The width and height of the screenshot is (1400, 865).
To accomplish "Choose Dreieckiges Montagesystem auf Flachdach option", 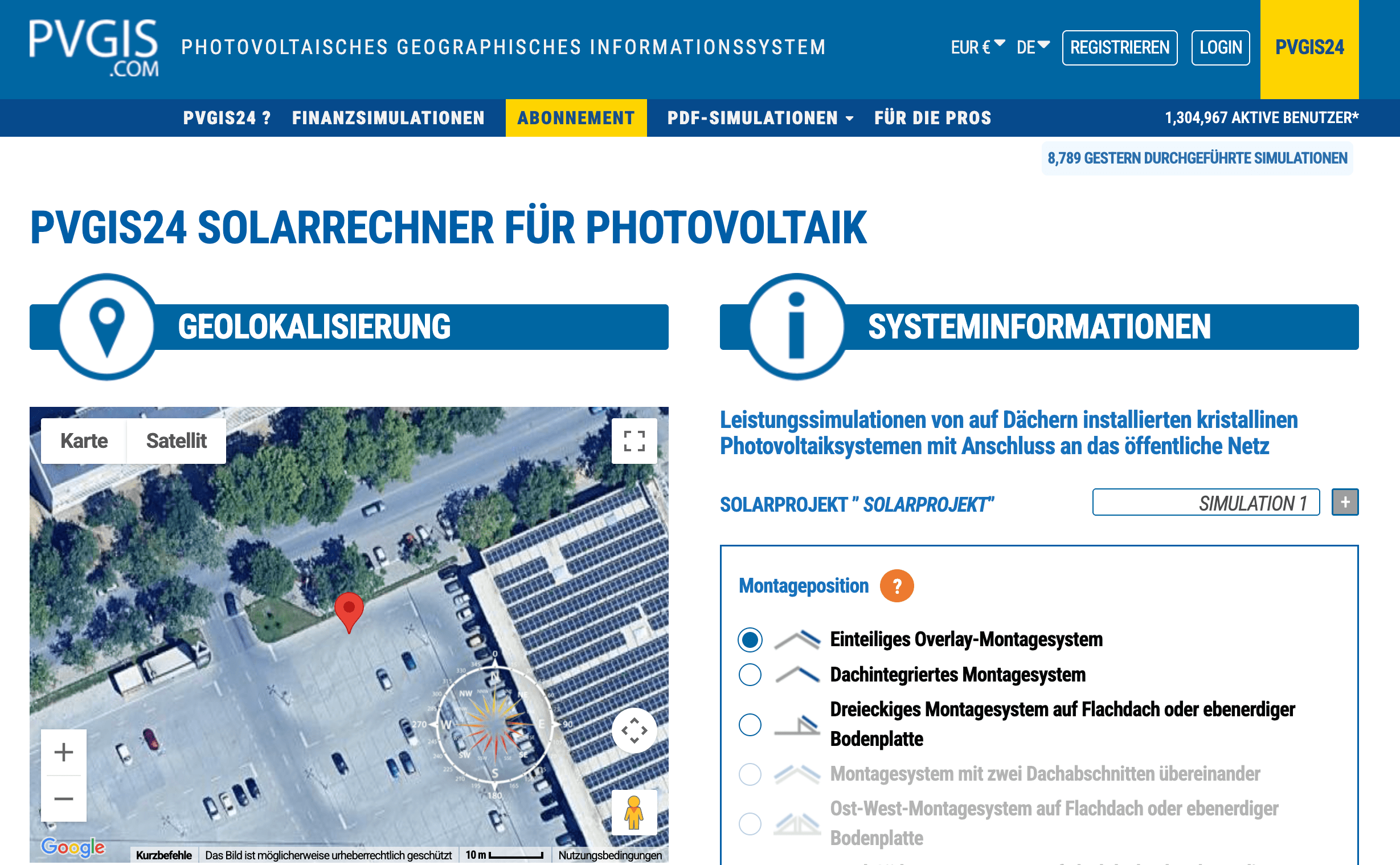I will click(750, 725).
